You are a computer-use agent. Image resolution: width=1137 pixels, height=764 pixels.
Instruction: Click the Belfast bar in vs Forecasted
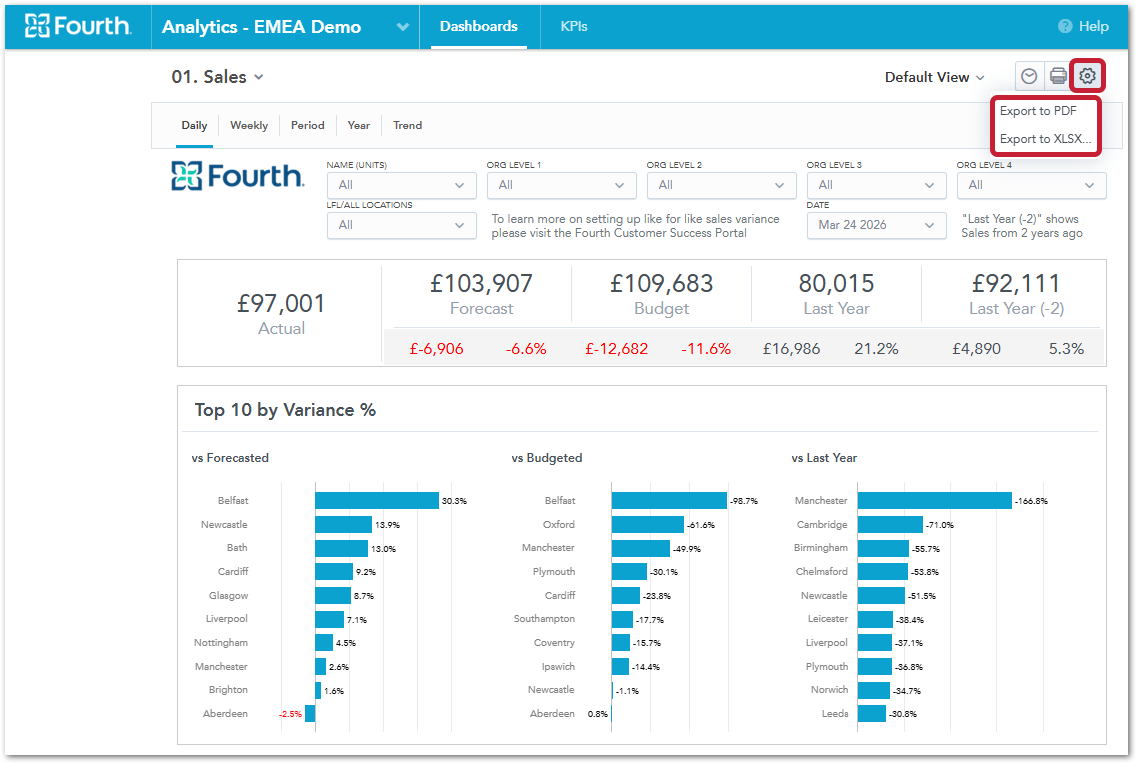(377, 500)
